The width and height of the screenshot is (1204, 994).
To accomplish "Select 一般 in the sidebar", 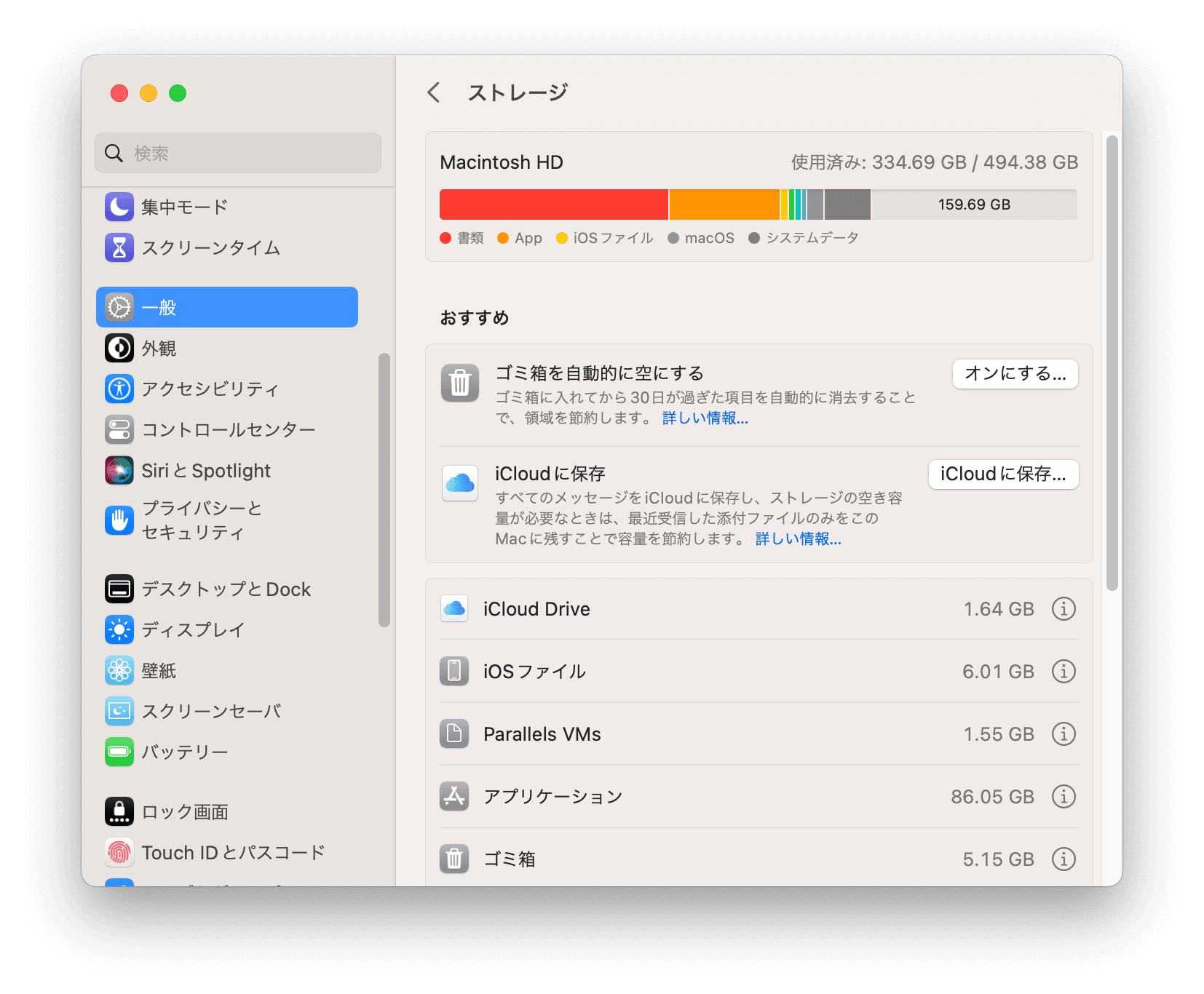I will point(227,307).
